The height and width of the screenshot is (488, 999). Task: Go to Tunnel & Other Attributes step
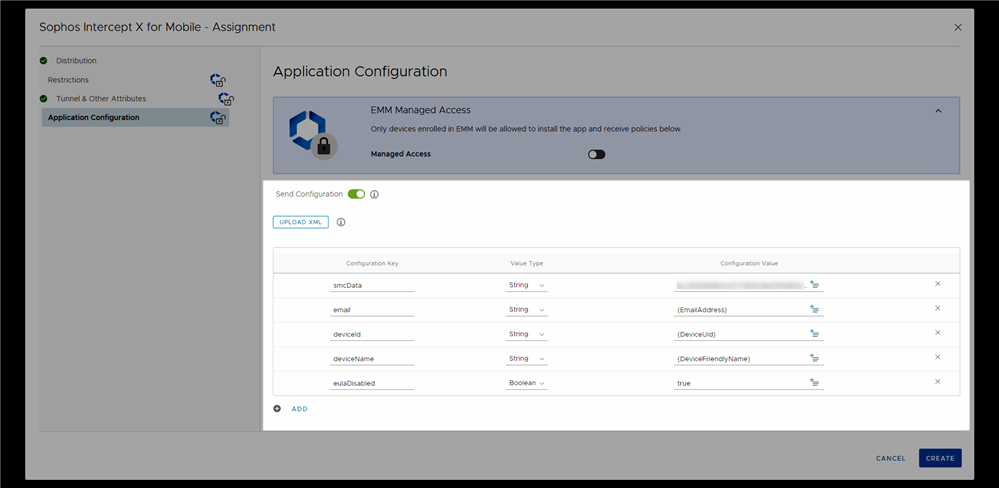click(101, 99)
